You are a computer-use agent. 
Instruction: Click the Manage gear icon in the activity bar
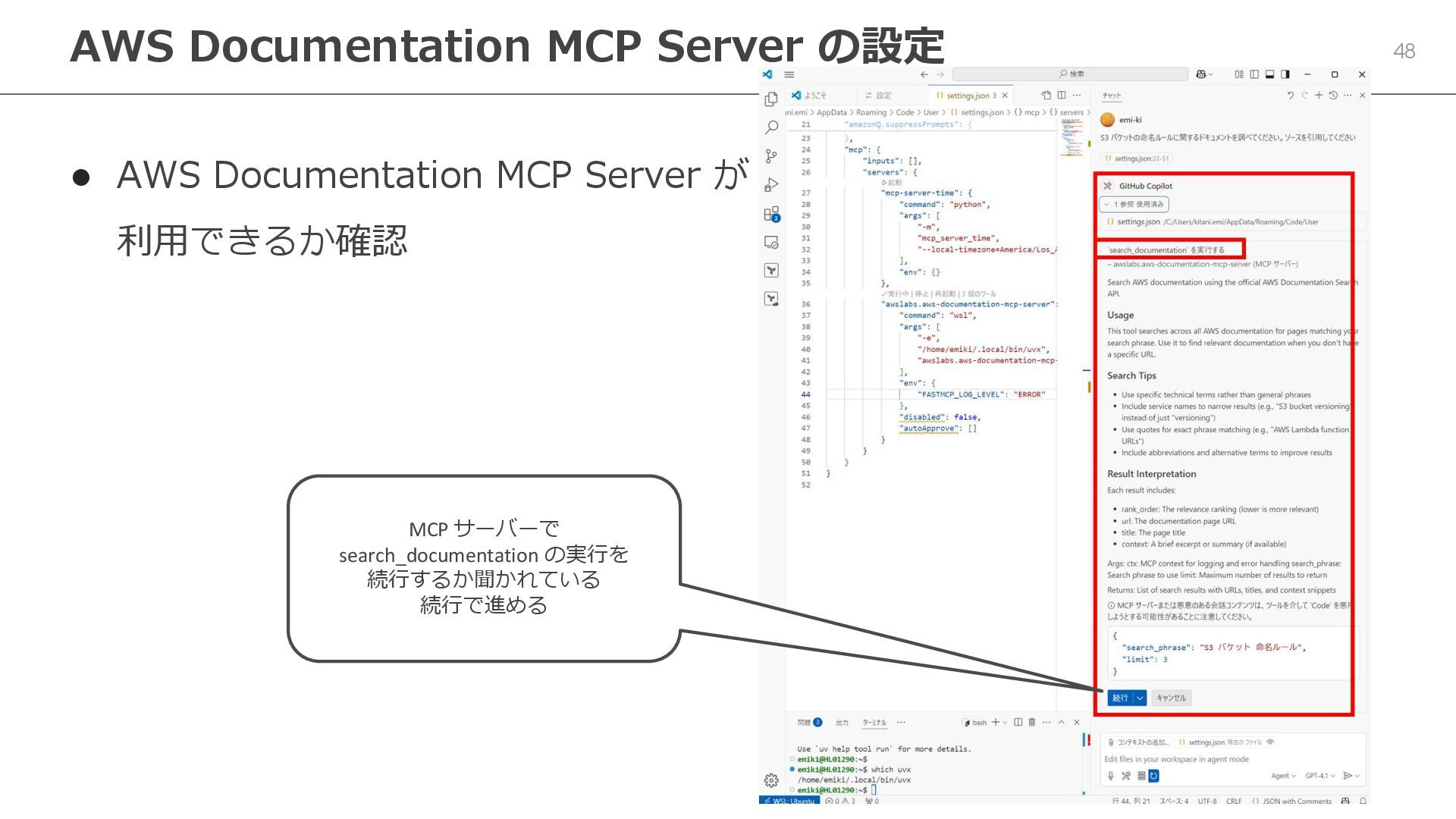pos(771,780)
